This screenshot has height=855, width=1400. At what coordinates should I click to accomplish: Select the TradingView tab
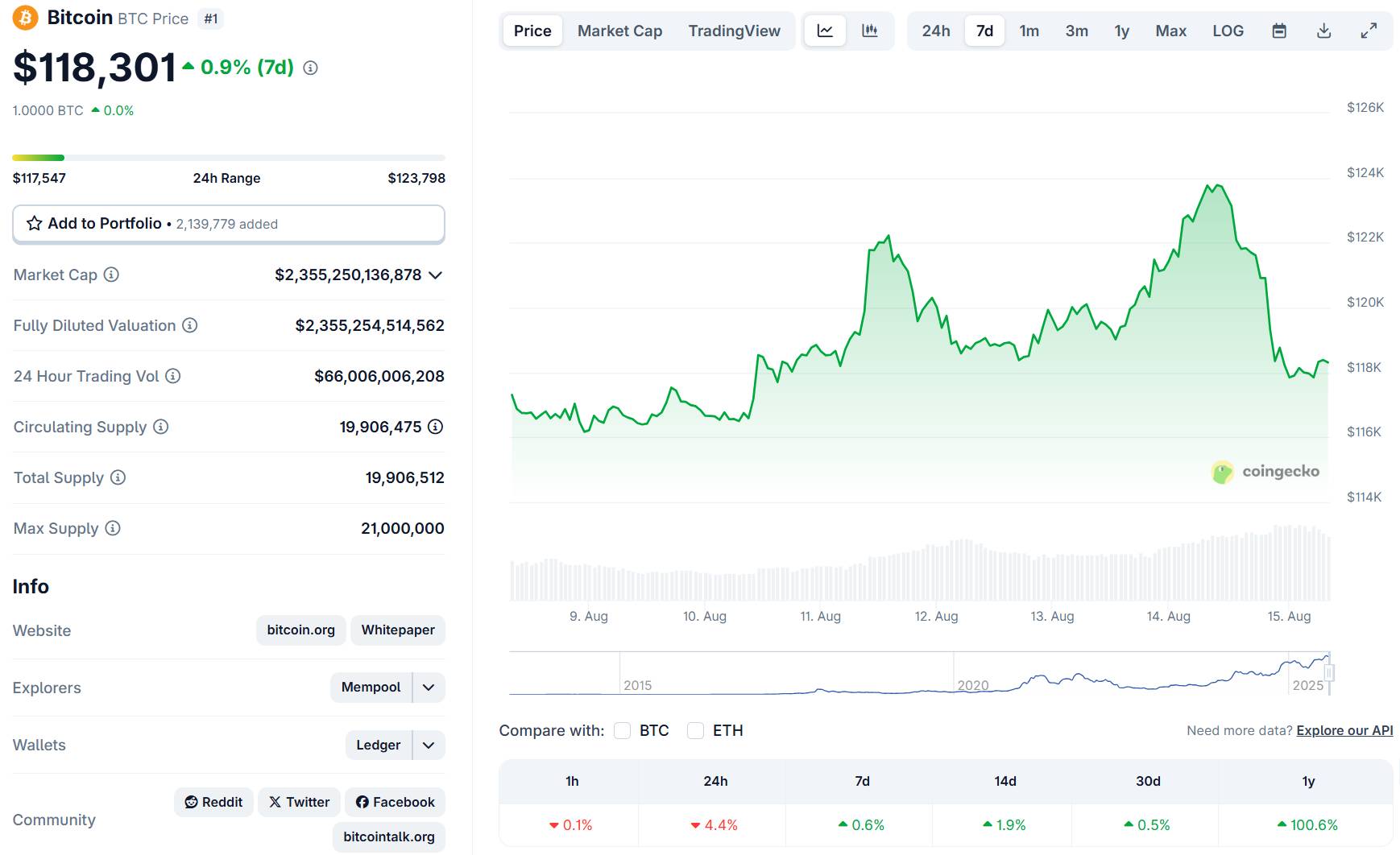pos(734,31)
